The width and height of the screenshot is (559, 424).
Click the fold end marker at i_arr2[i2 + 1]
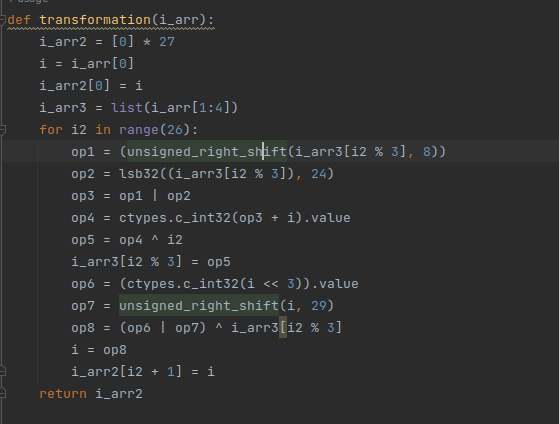(x=2, y=372)
